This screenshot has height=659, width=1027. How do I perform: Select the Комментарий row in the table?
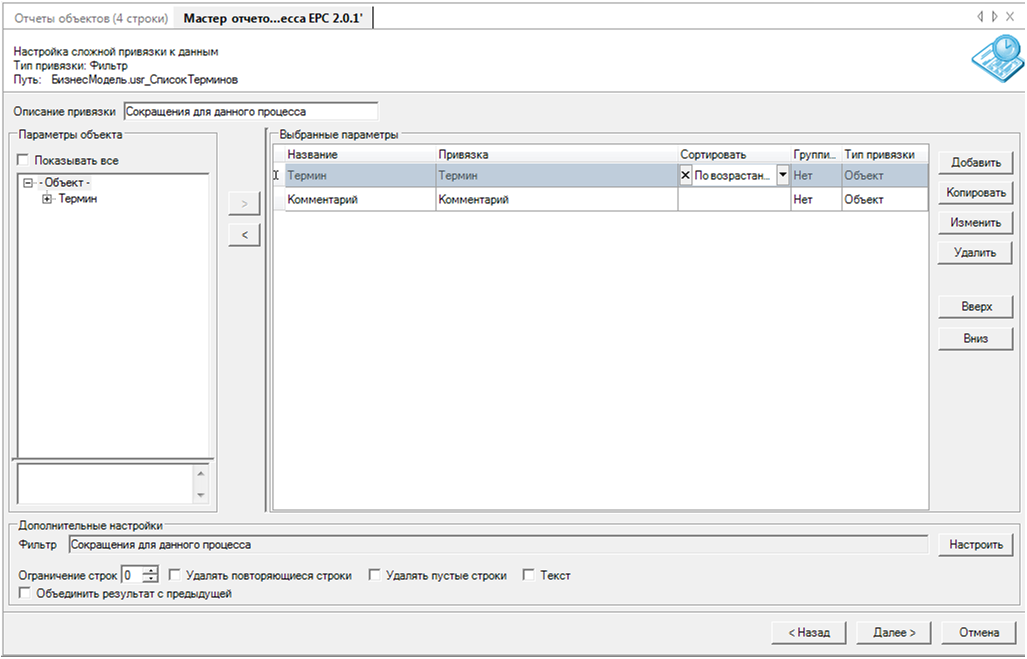pos(360,200)
